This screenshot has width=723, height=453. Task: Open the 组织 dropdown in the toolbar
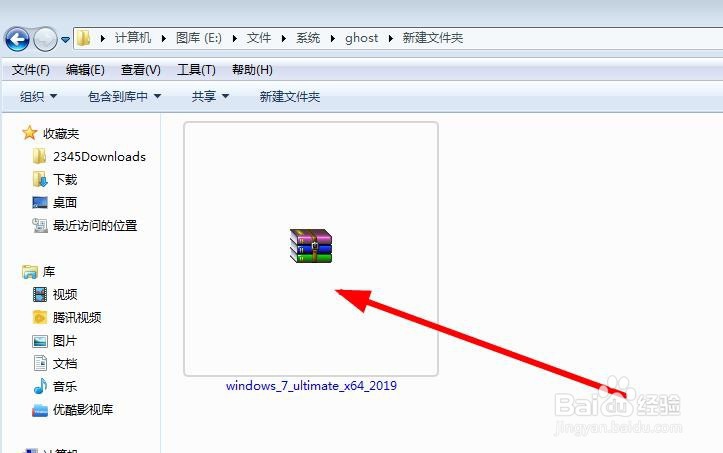[x=38, y=96]
